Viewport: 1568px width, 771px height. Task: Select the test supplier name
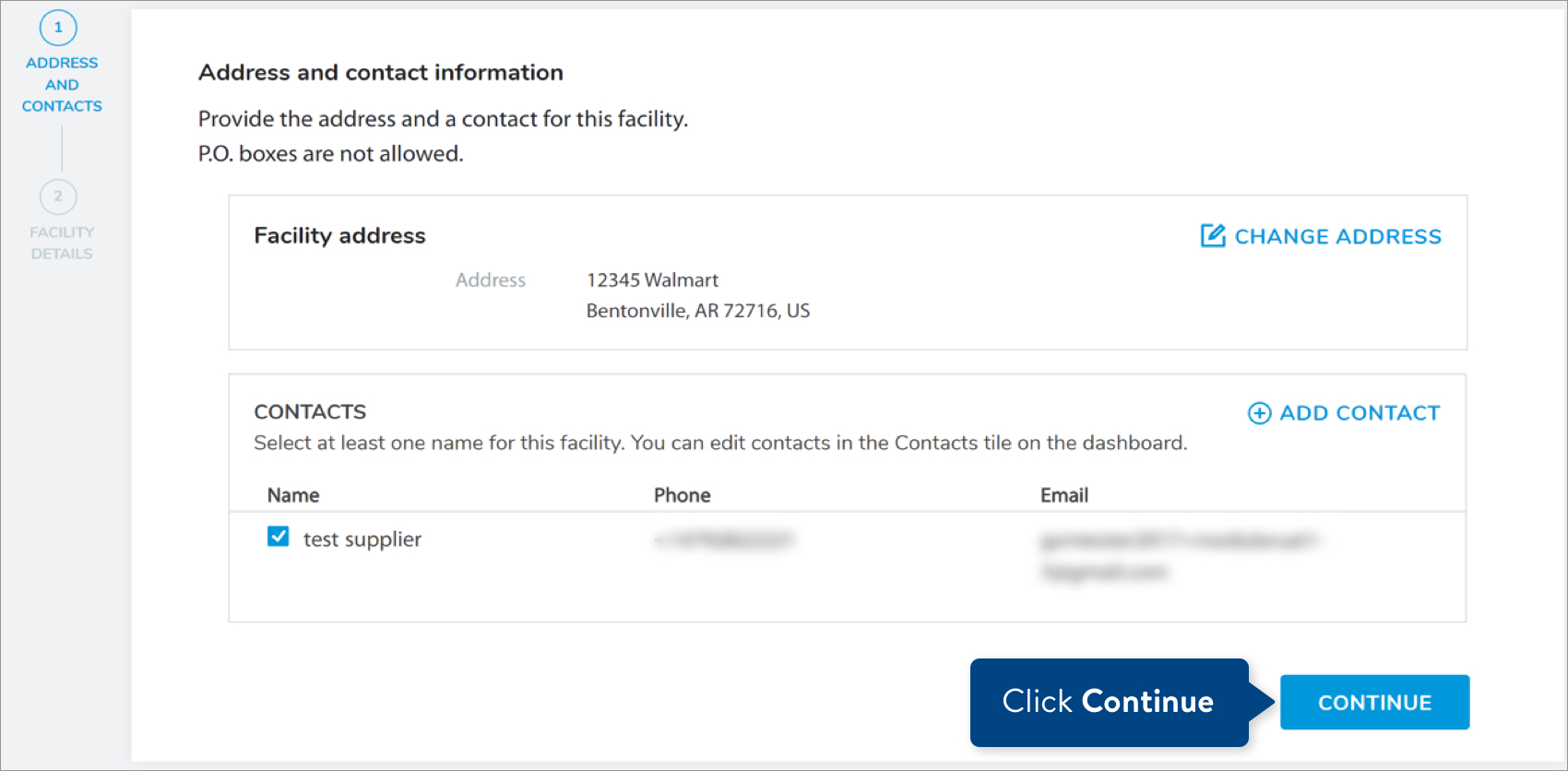(362, 539)
